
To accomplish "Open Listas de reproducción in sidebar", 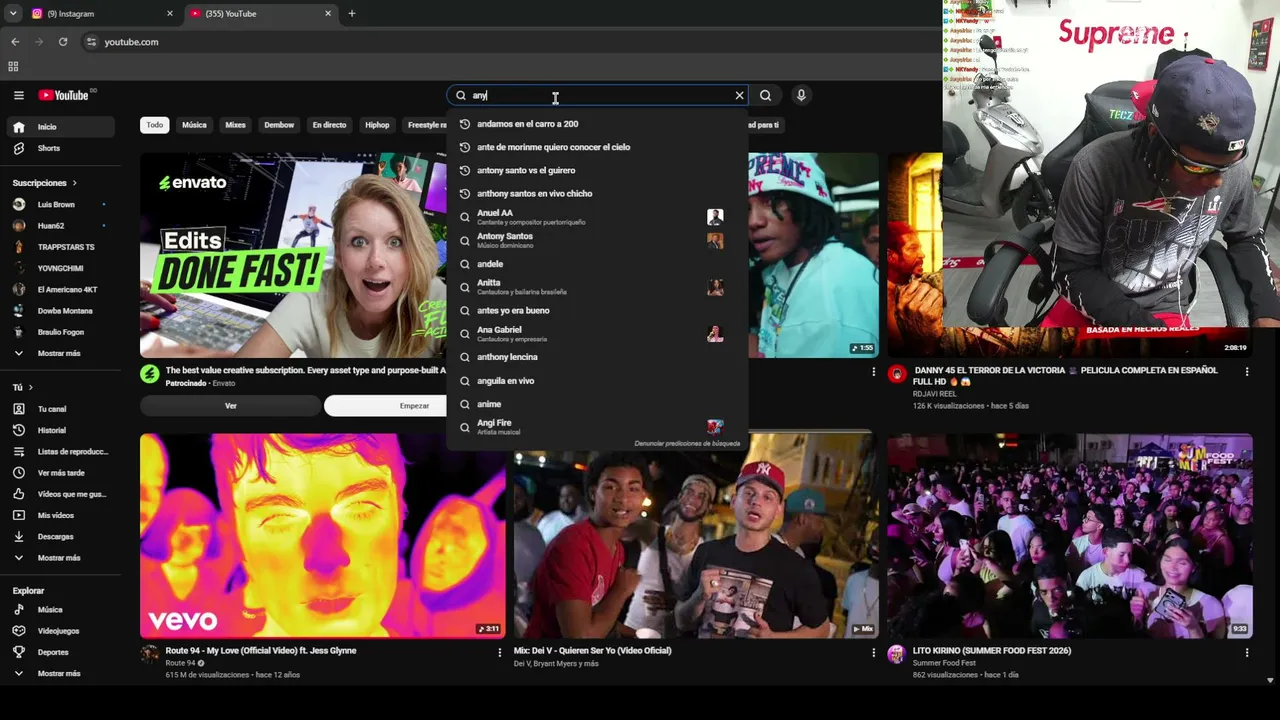I will click(62, 451).
